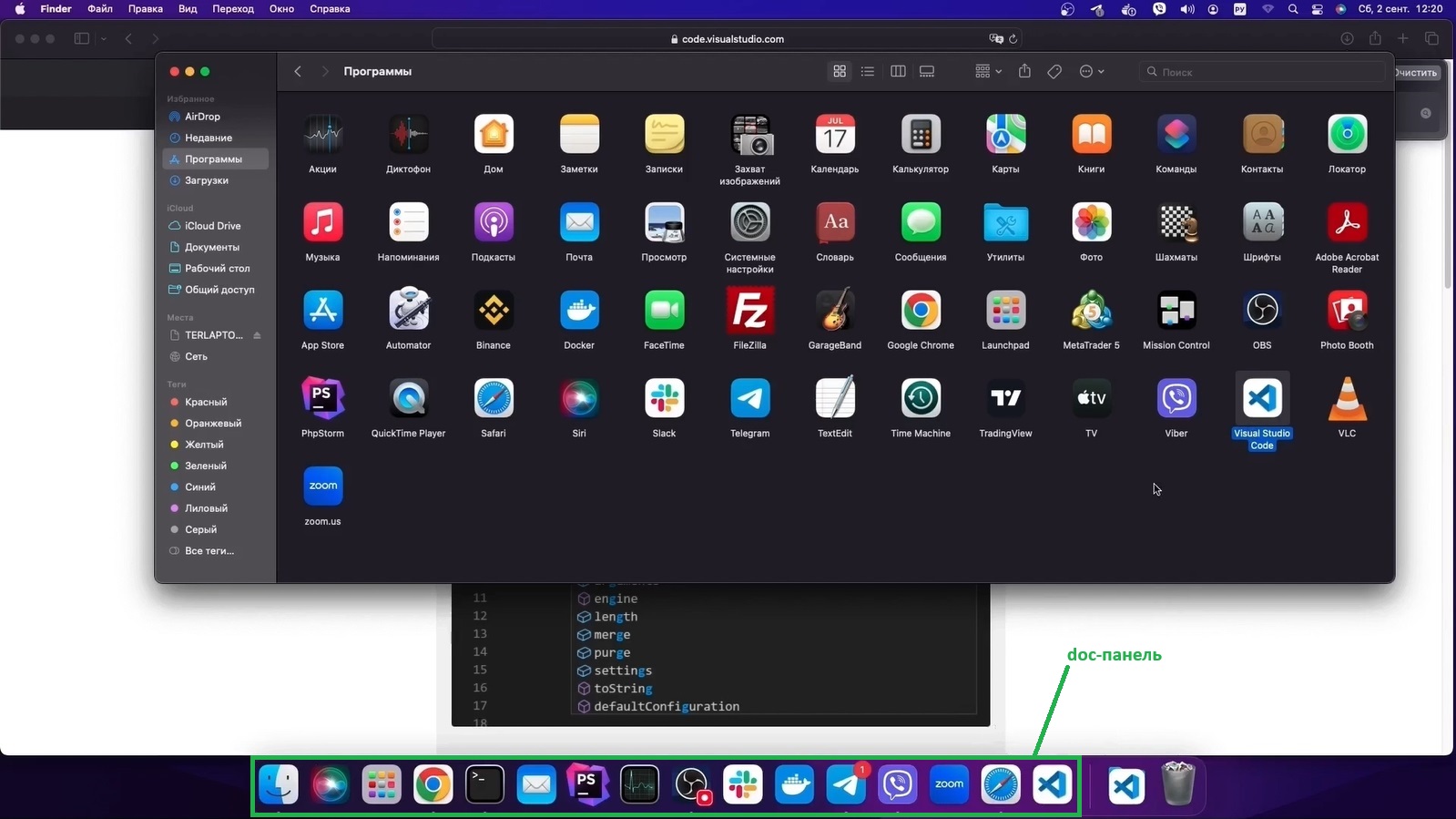Go back in Finder window
Image resolution: width=1456 pixels, height=819 pixels.
(298, 71)
